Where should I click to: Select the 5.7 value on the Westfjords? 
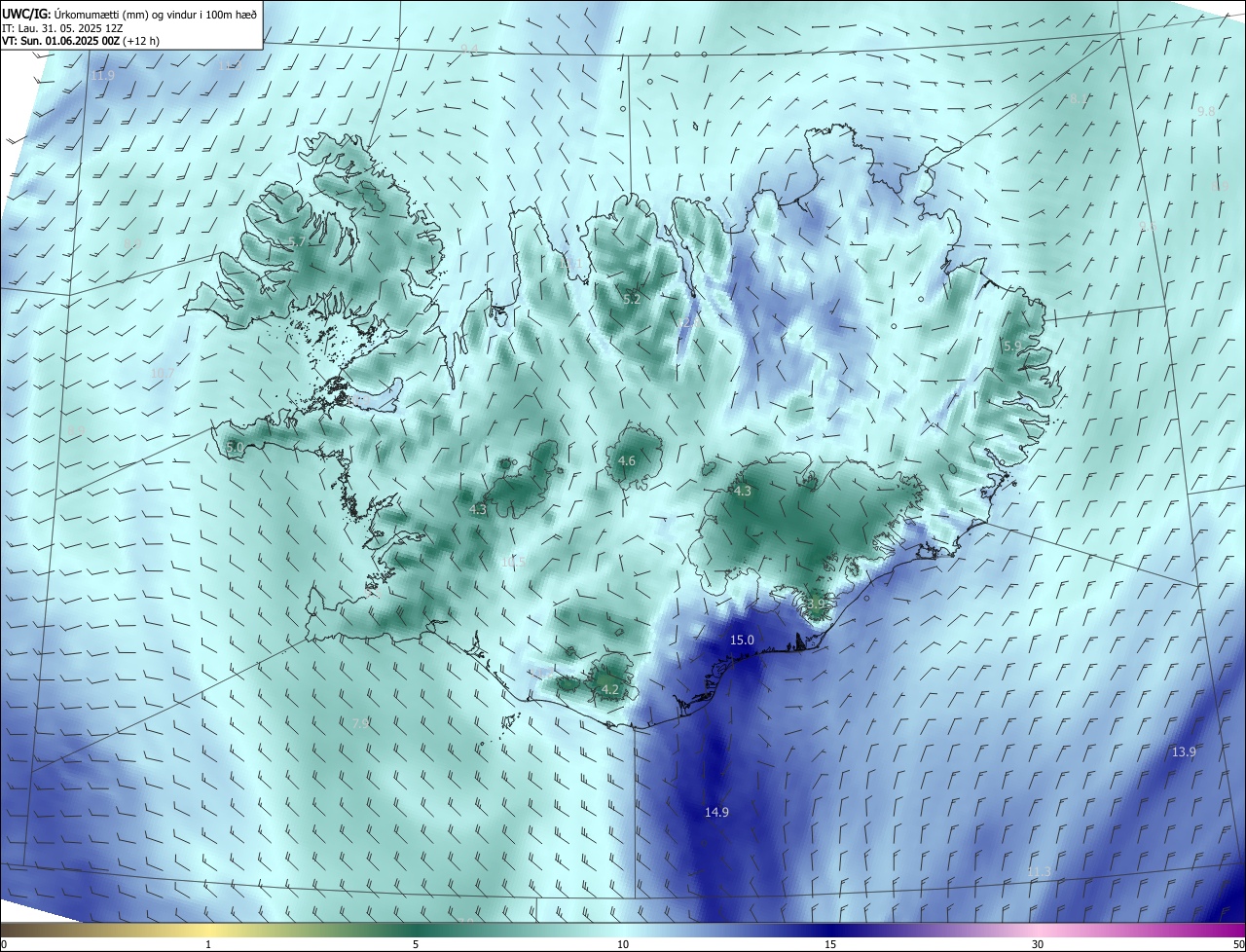pyautogui.click(x=297, y=241)
